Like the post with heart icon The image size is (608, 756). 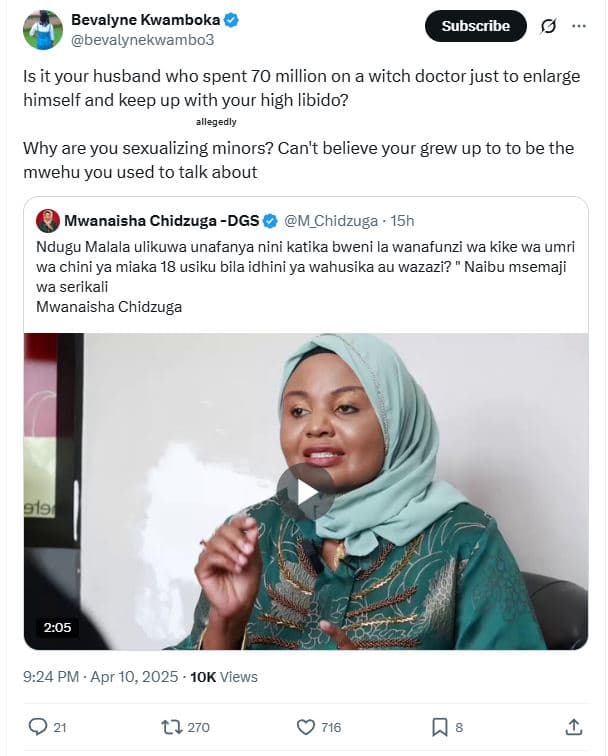(306, 727)
